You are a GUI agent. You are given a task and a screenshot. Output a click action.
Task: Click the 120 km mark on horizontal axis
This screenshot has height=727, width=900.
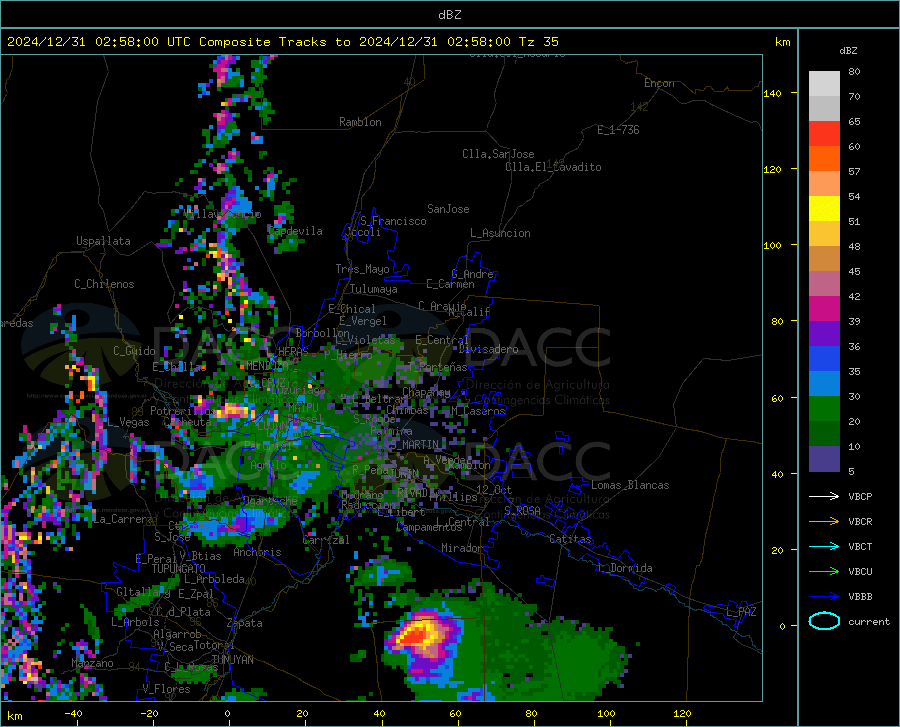tap(682, 713)
